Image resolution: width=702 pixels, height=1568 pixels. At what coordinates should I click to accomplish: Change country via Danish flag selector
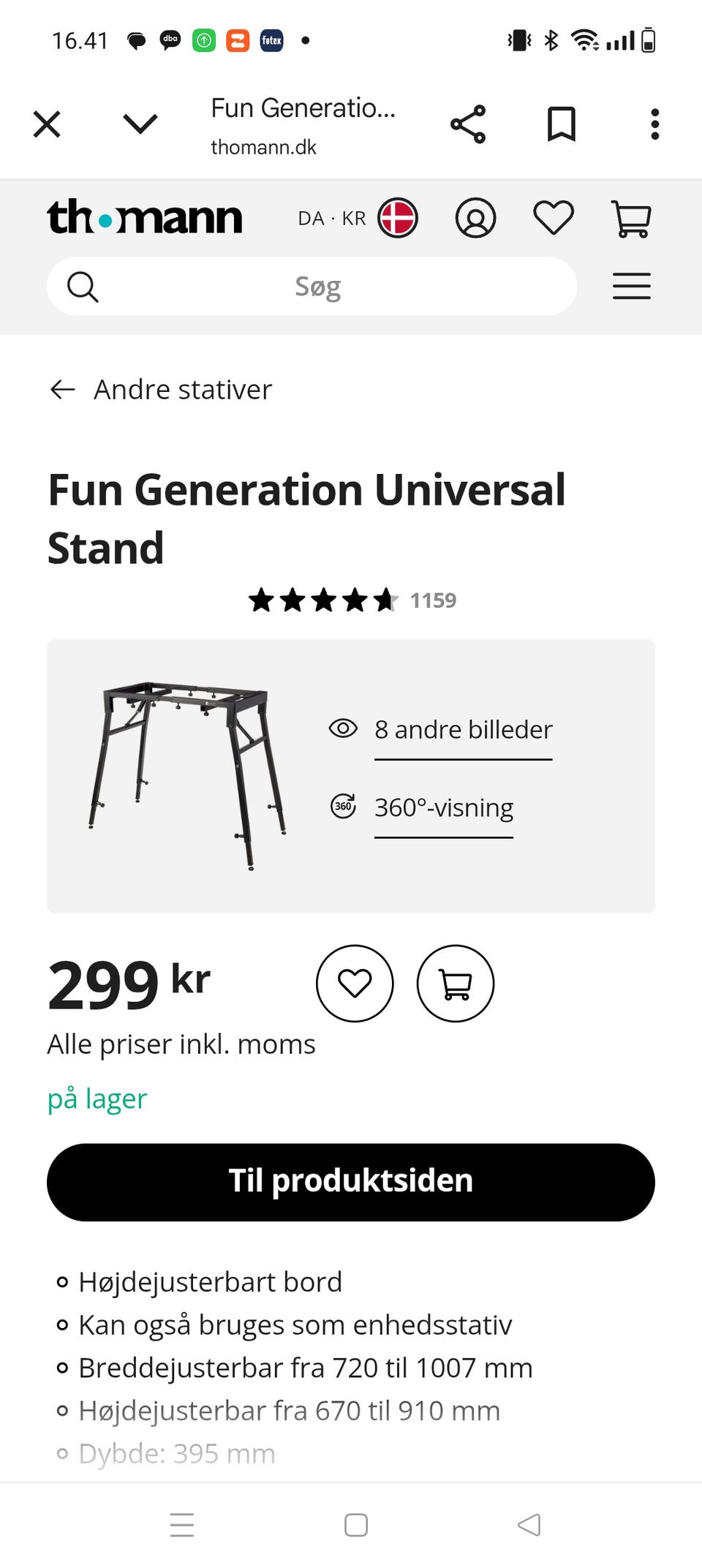[x=397, y=218]
